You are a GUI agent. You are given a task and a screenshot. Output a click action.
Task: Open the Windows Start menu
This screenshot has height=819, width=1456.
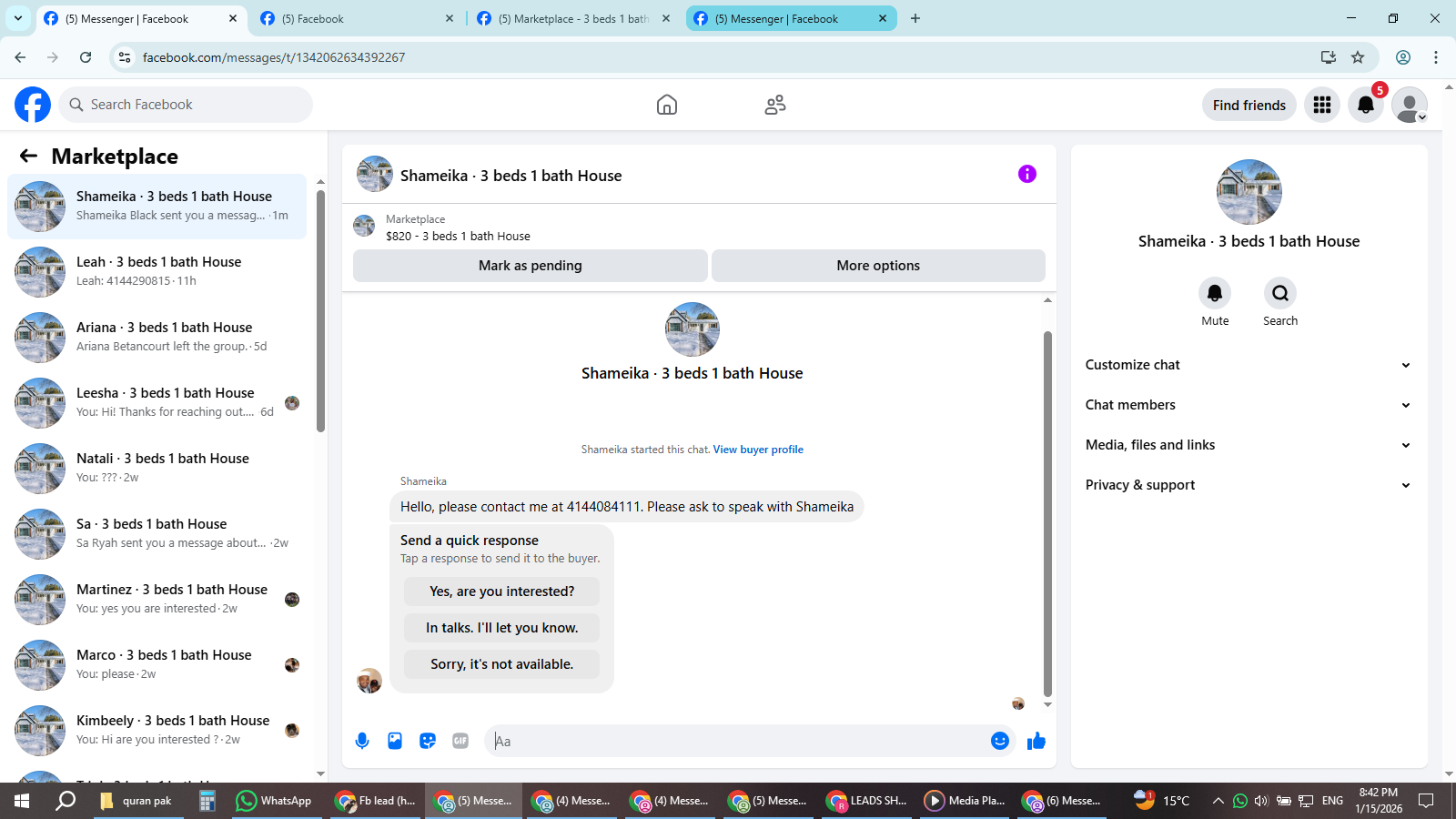pyautogui.click(x=22, y=801)
